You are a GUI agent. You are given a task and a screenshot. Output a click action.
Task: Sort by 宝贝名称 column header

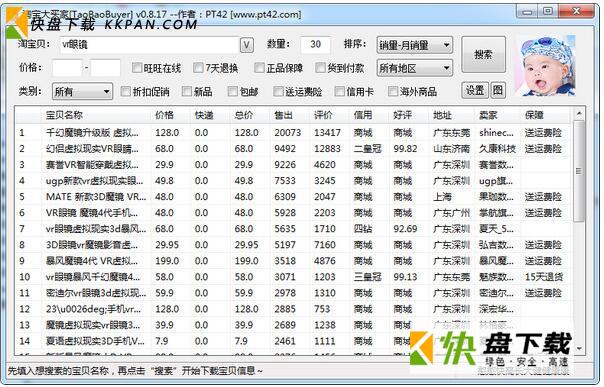(x=96, y=115)
